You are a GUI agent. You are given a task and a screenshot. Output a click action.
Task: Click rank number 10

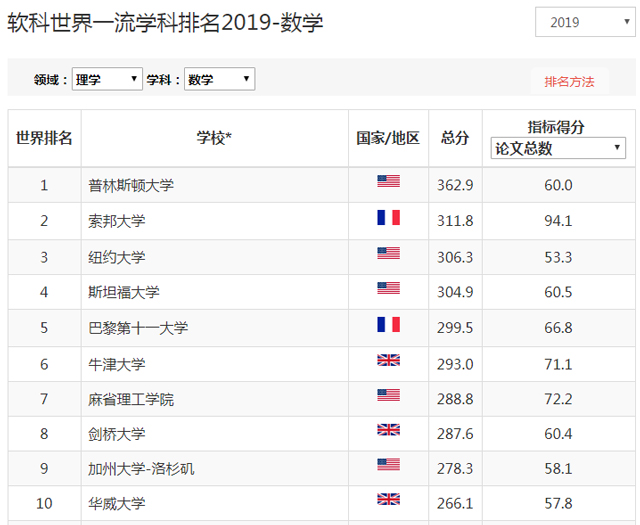click(44, 503)
